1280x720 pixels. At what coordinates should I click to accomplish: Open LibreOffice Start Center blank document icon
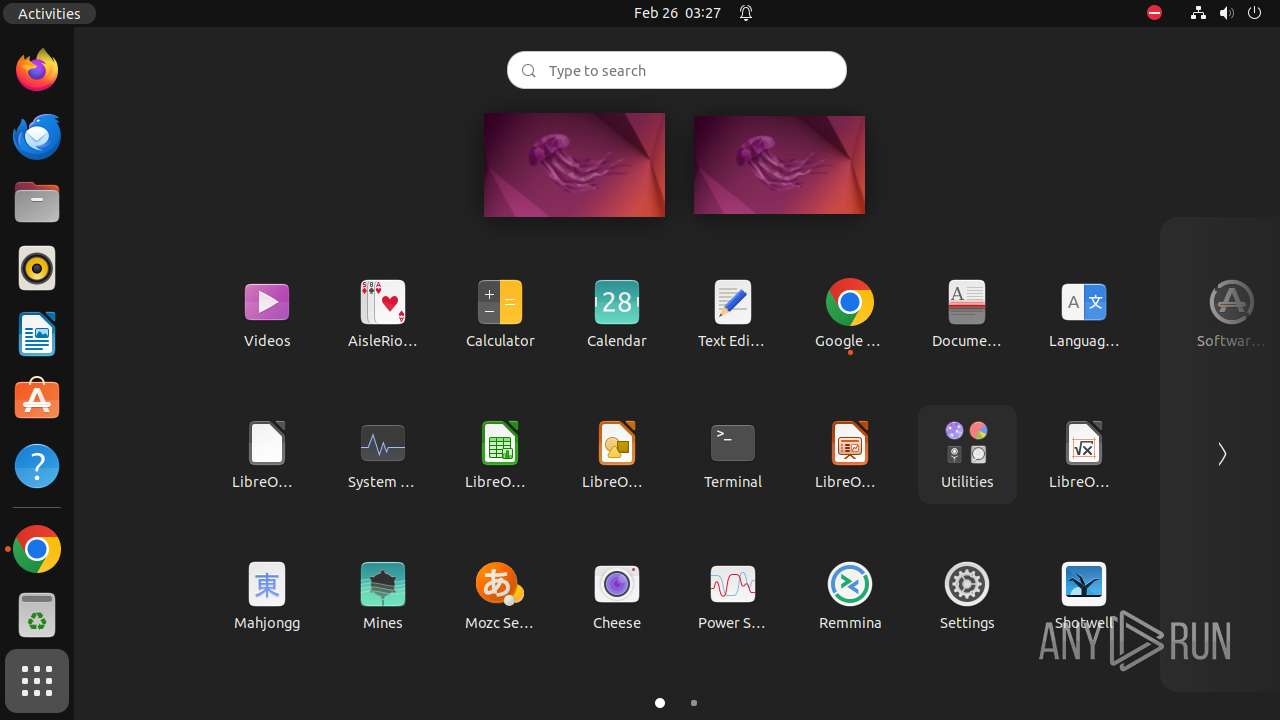coord(267,455)
